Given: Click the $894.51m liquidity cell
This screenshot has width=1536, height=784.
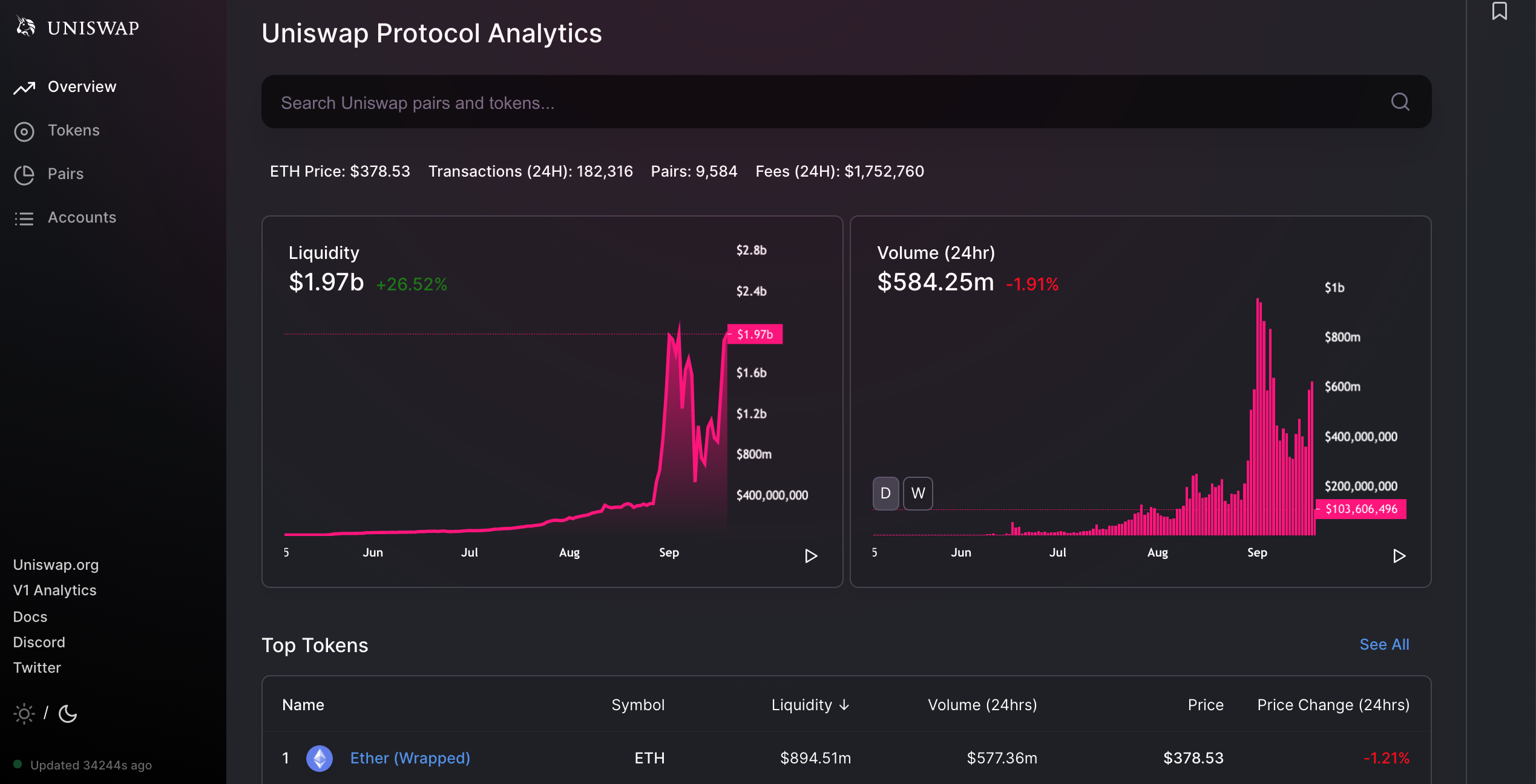Looking at the screenshot, I should pos(815,758).
